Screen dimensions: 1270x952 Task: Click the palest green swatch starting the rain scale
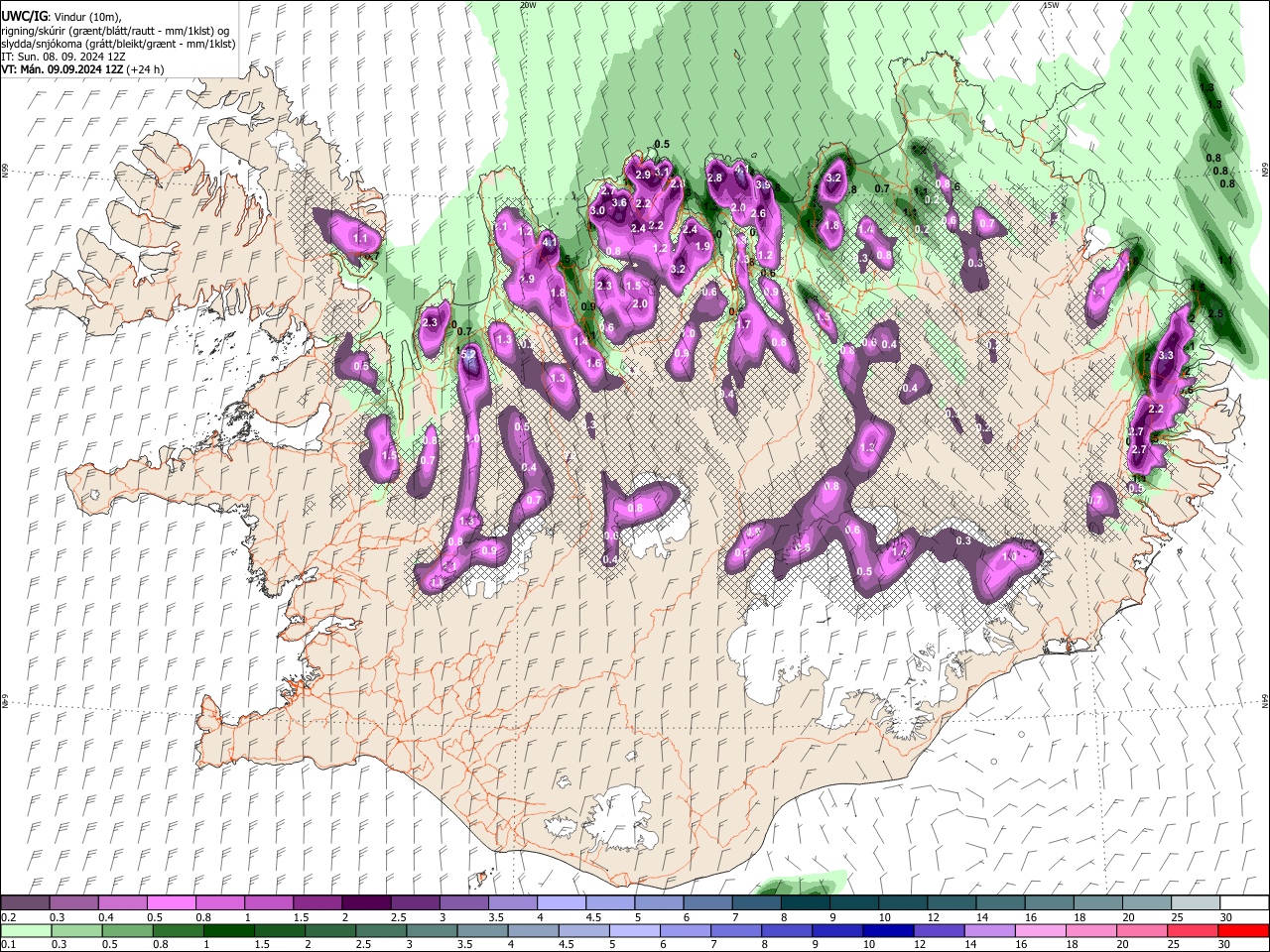25,930
